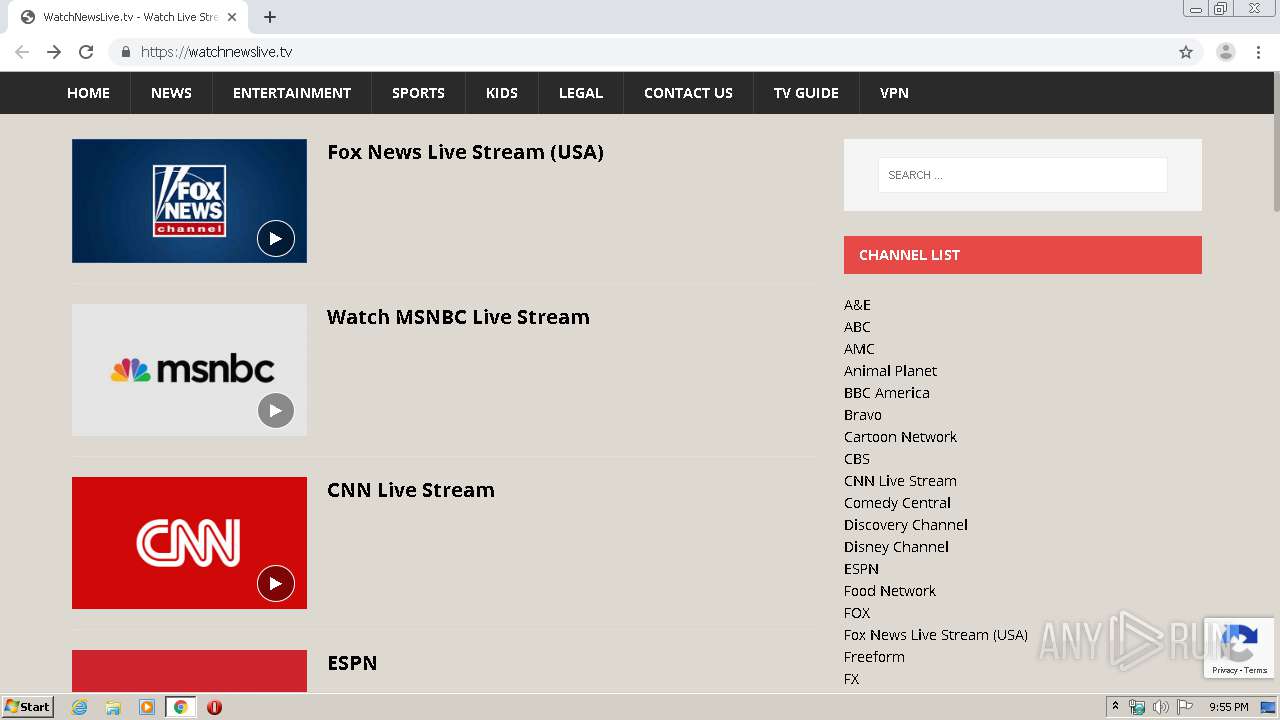Open the VPN menu item

click(x=894, y=93)
